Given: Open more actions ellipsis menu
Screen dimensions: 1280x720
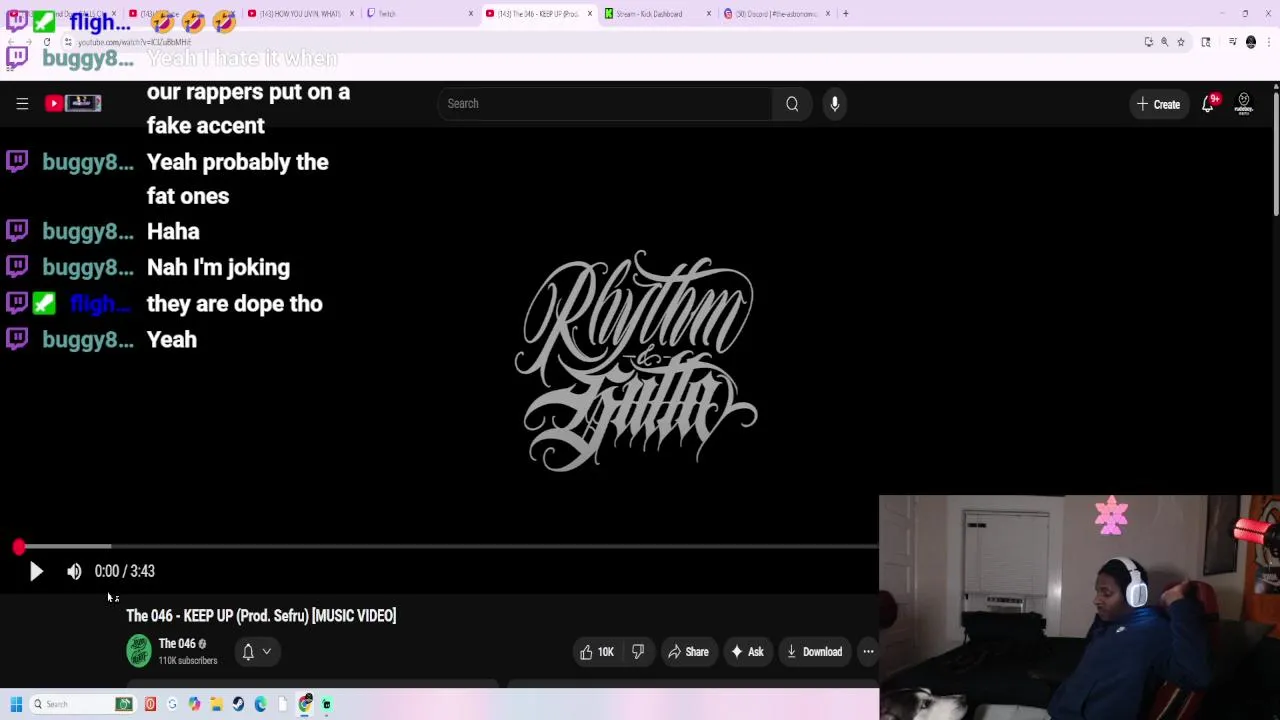Looking at the screenshot, I should 868,652.
